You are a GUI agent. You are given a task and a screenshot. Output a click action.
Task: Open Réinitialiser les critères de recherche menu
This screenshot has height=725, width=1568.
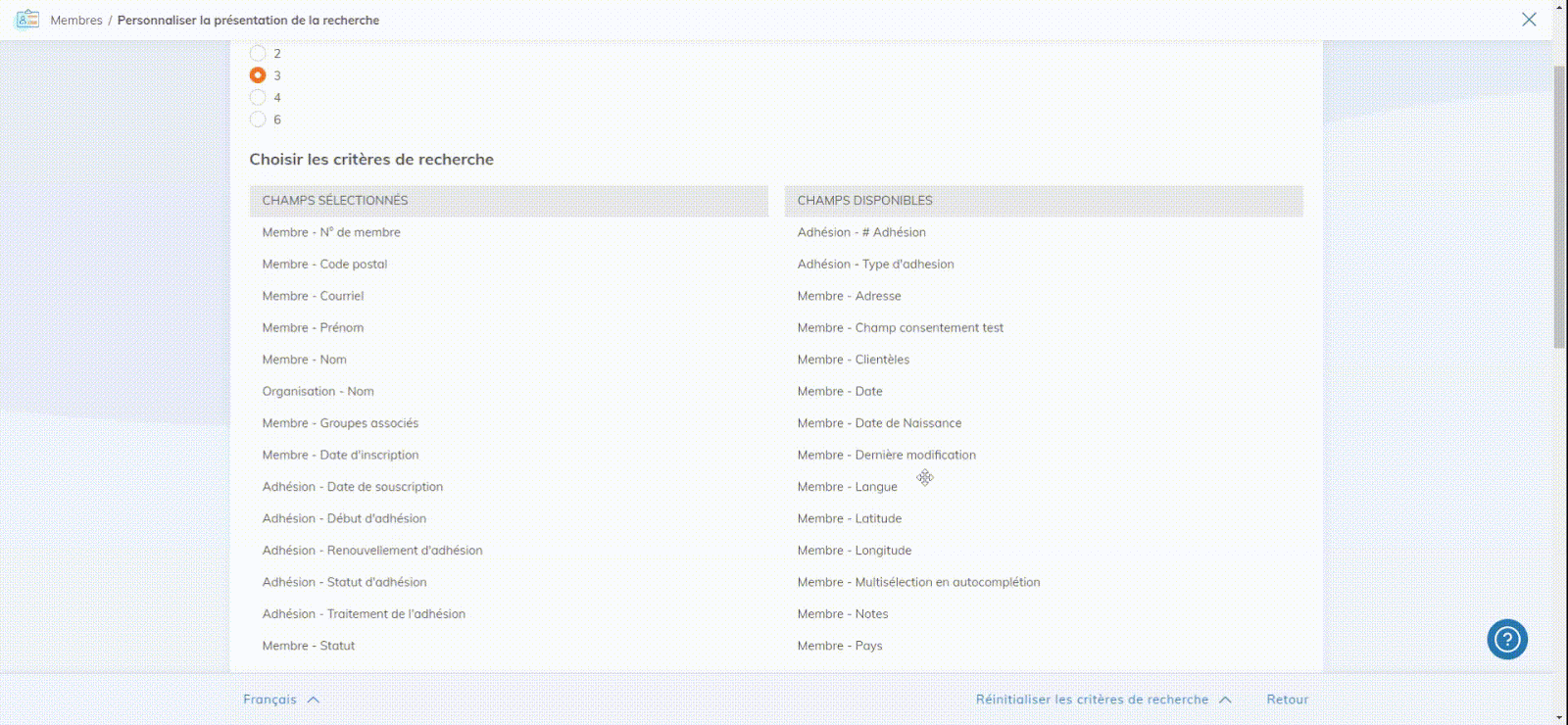pos(1092,700)
